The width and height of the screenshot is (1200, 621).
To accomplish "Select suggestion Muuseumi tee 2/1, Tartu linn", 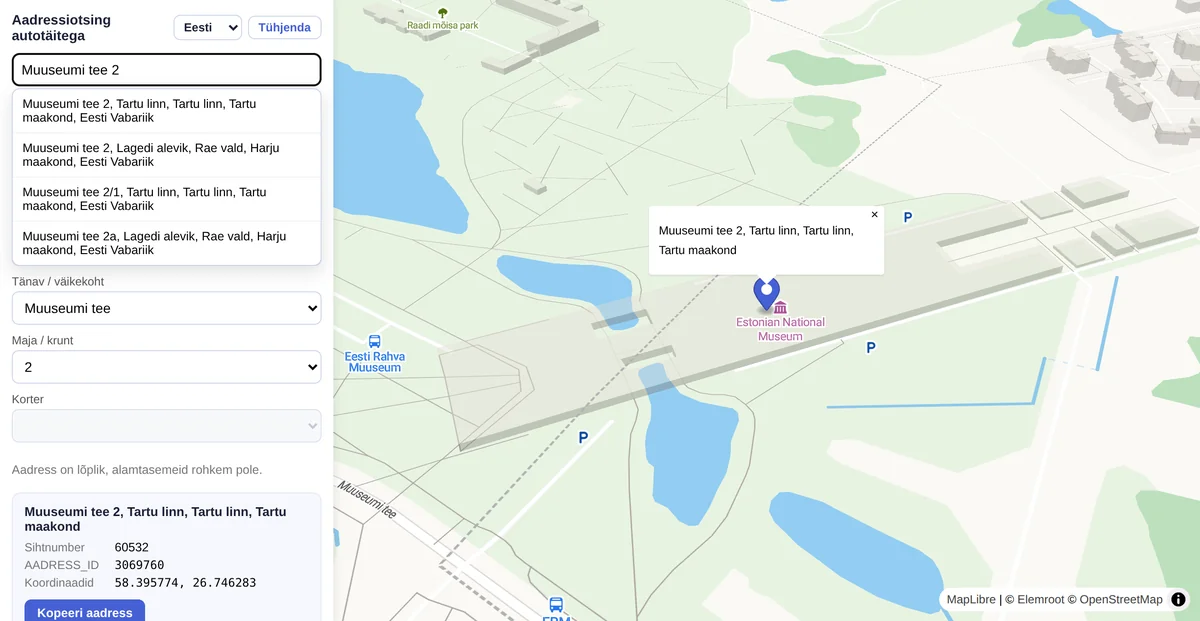I will 166,199.
